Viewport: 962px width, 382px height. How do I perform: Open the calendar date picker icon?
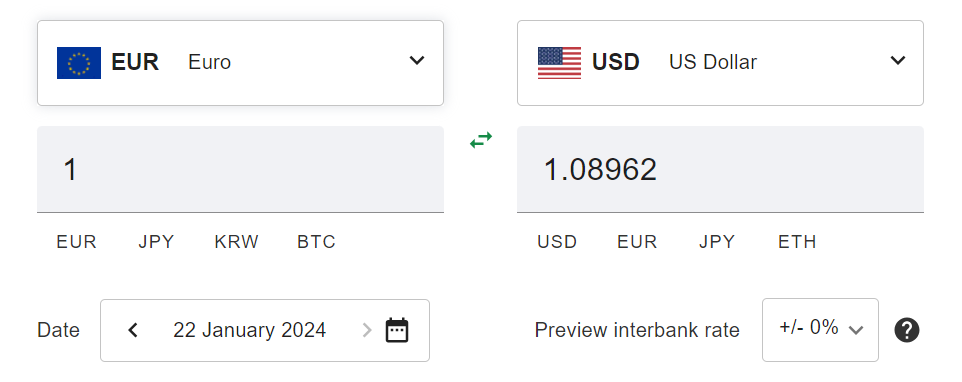point(397,330)
